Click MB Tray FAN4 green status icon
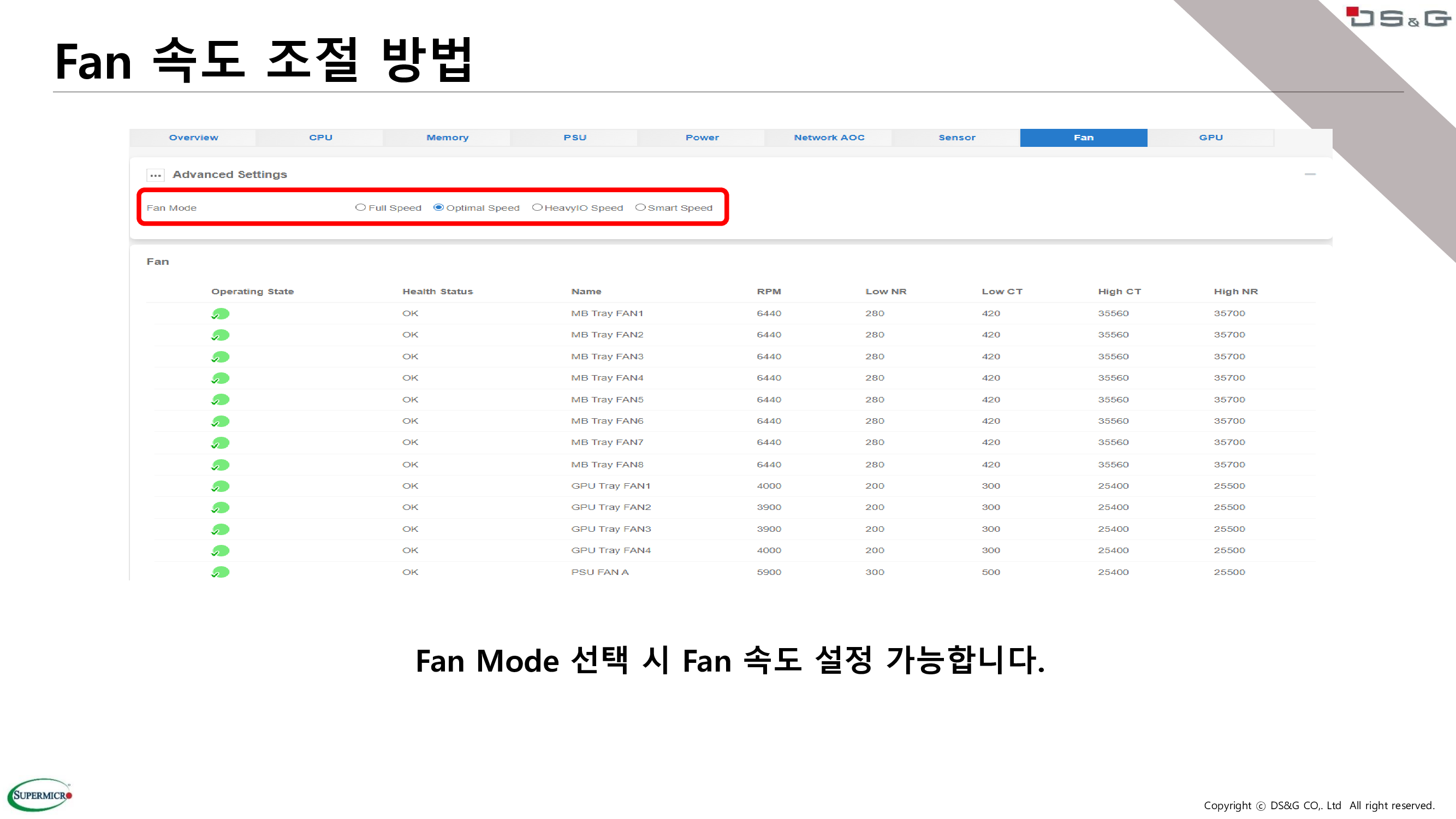 [220, 378]
